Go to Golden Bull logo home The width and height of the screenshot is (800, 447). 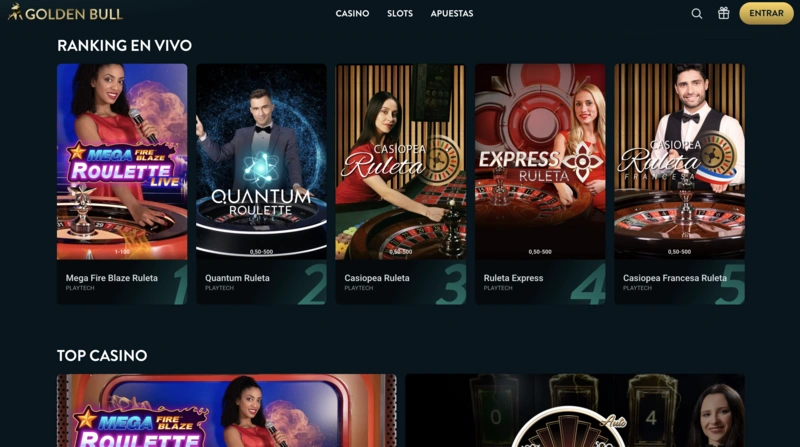click(65, 13)
